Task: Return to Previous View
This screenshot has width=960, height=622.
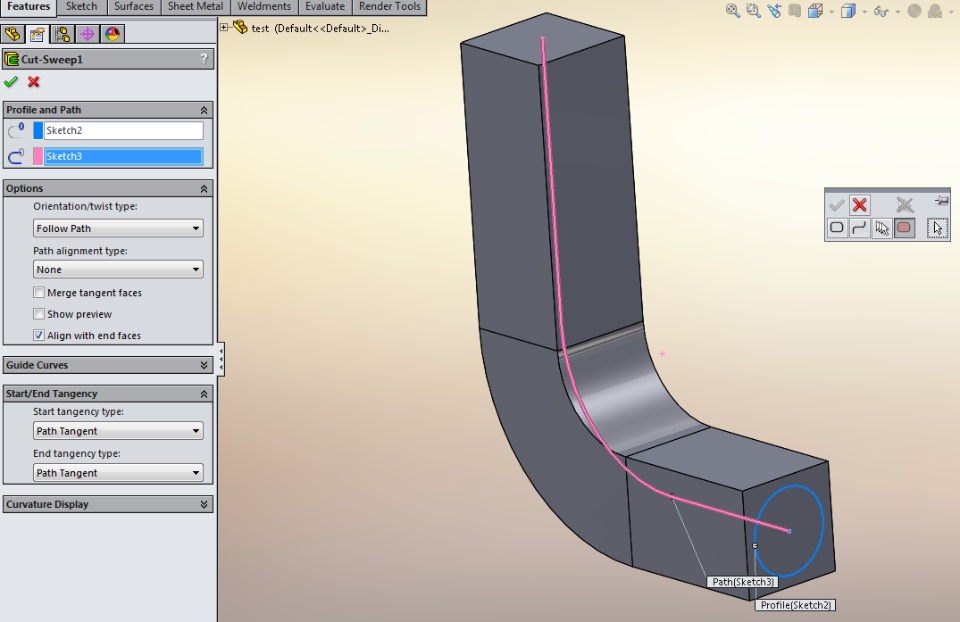Action: coord(774,10)
